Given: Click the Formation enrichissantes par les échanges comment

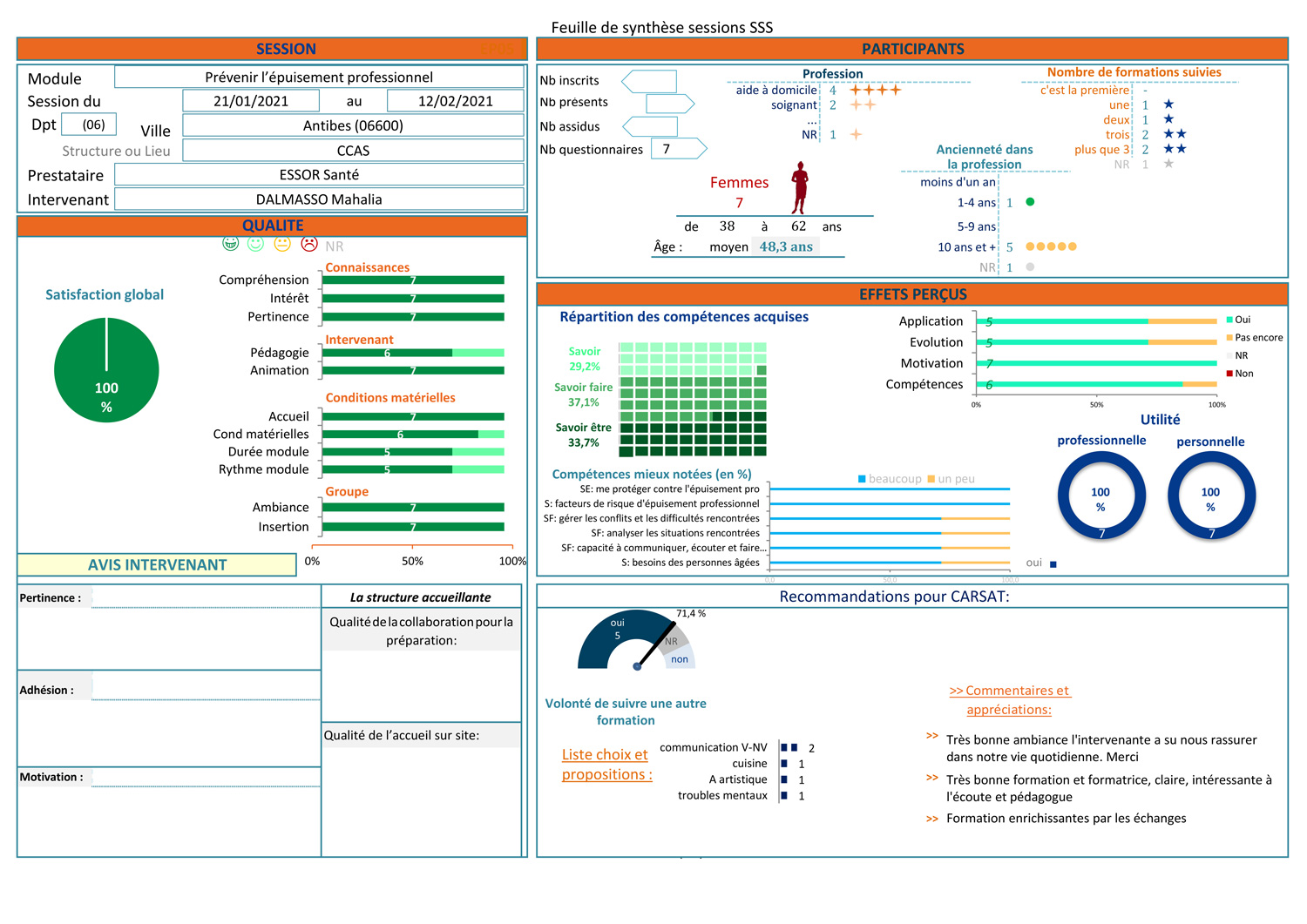Looking at the screenshot, I should click(x=1066, y=819).
